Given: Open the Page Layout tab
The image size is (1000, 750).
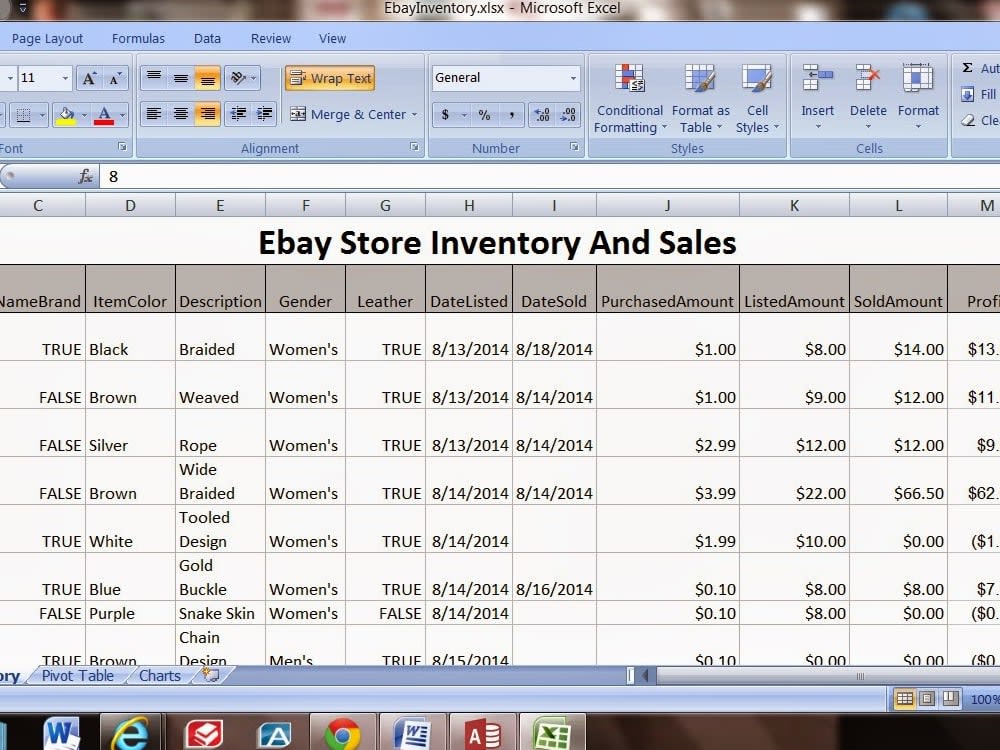Looking at the screenshot, I should [47, 38].
